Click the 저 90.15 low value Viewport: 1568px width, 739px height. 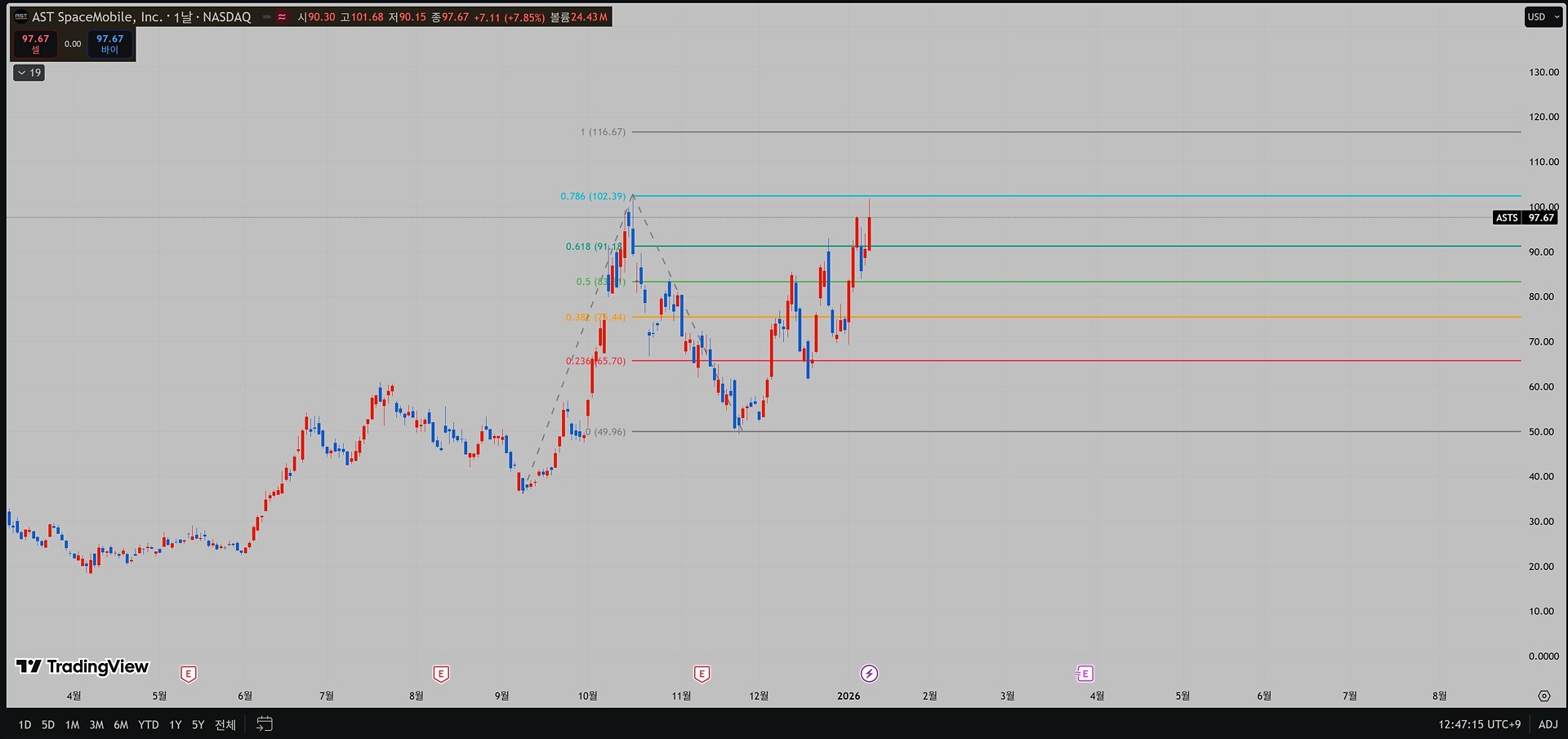408,16
